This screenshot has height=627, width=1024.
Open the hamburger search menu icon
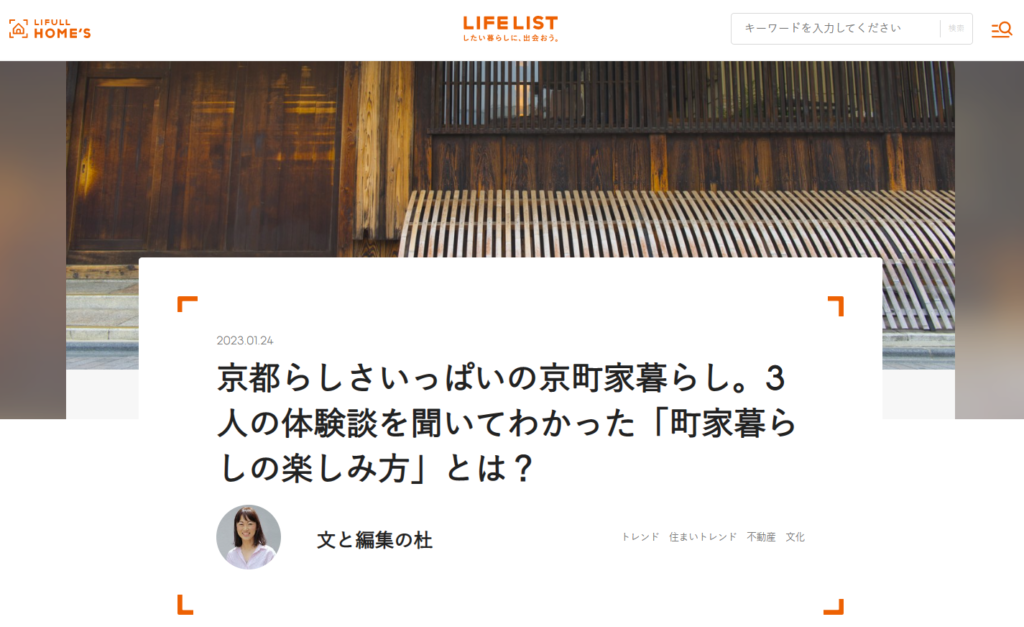tap(1001, 29)
